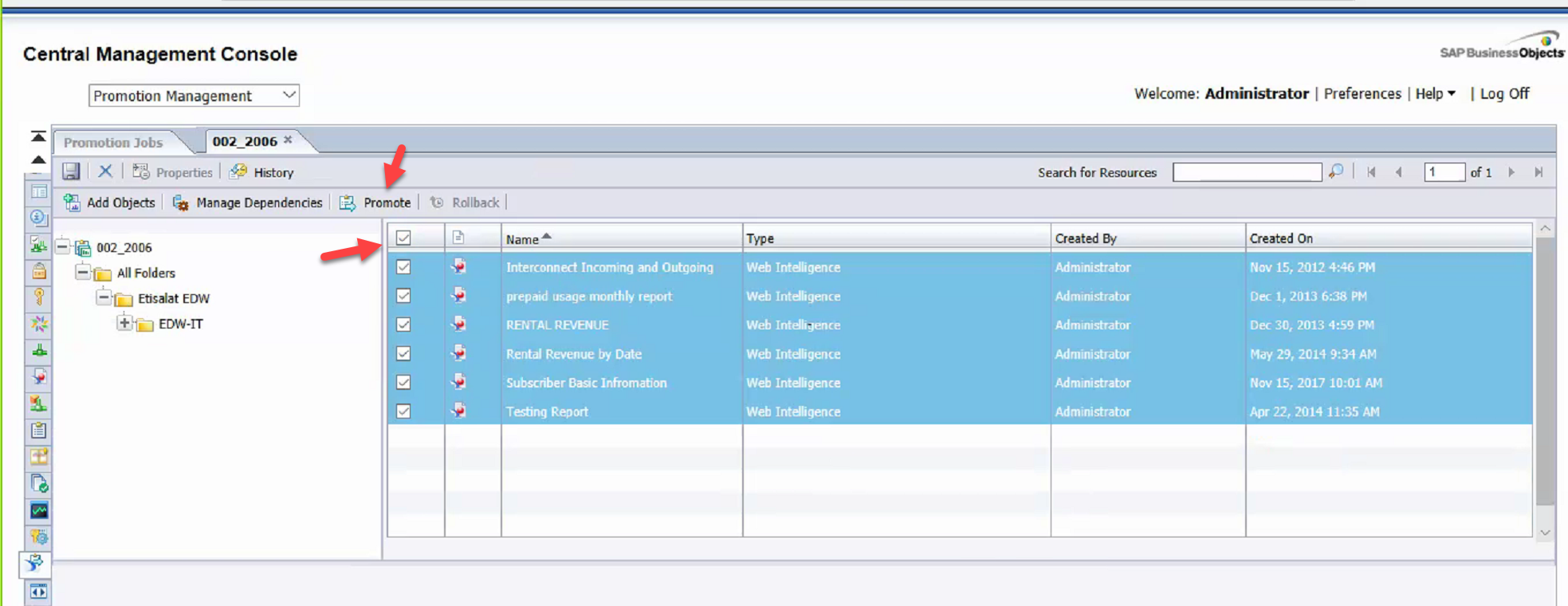Uncheck Subscriber Basic Infromation checkbox

(x=403, y=382)
